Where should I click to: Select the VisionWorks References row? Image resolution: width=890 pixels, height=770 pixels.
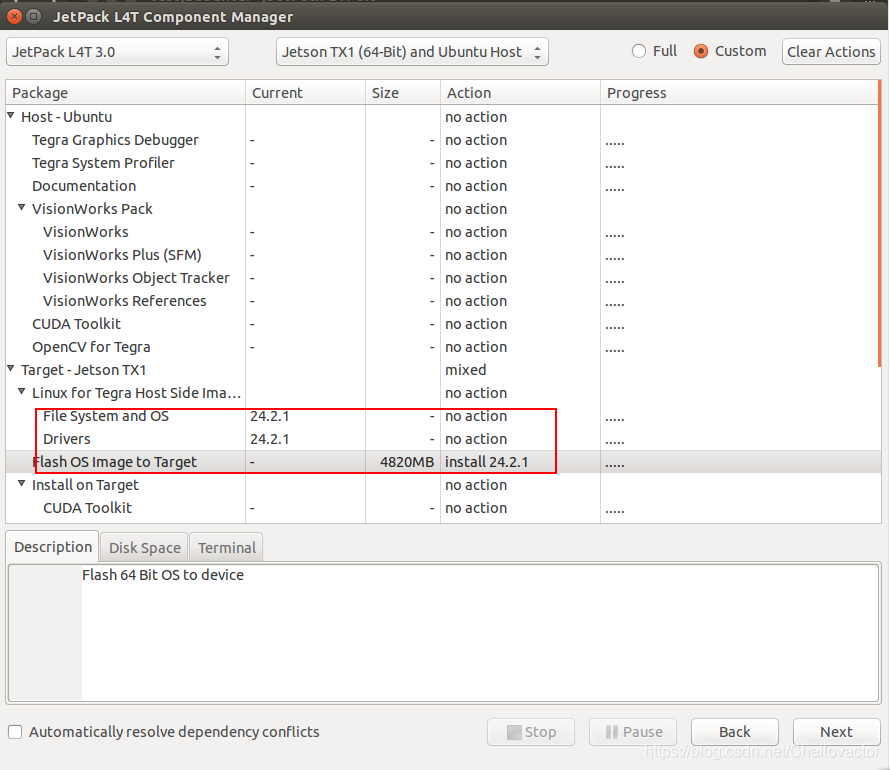[442, 301]
